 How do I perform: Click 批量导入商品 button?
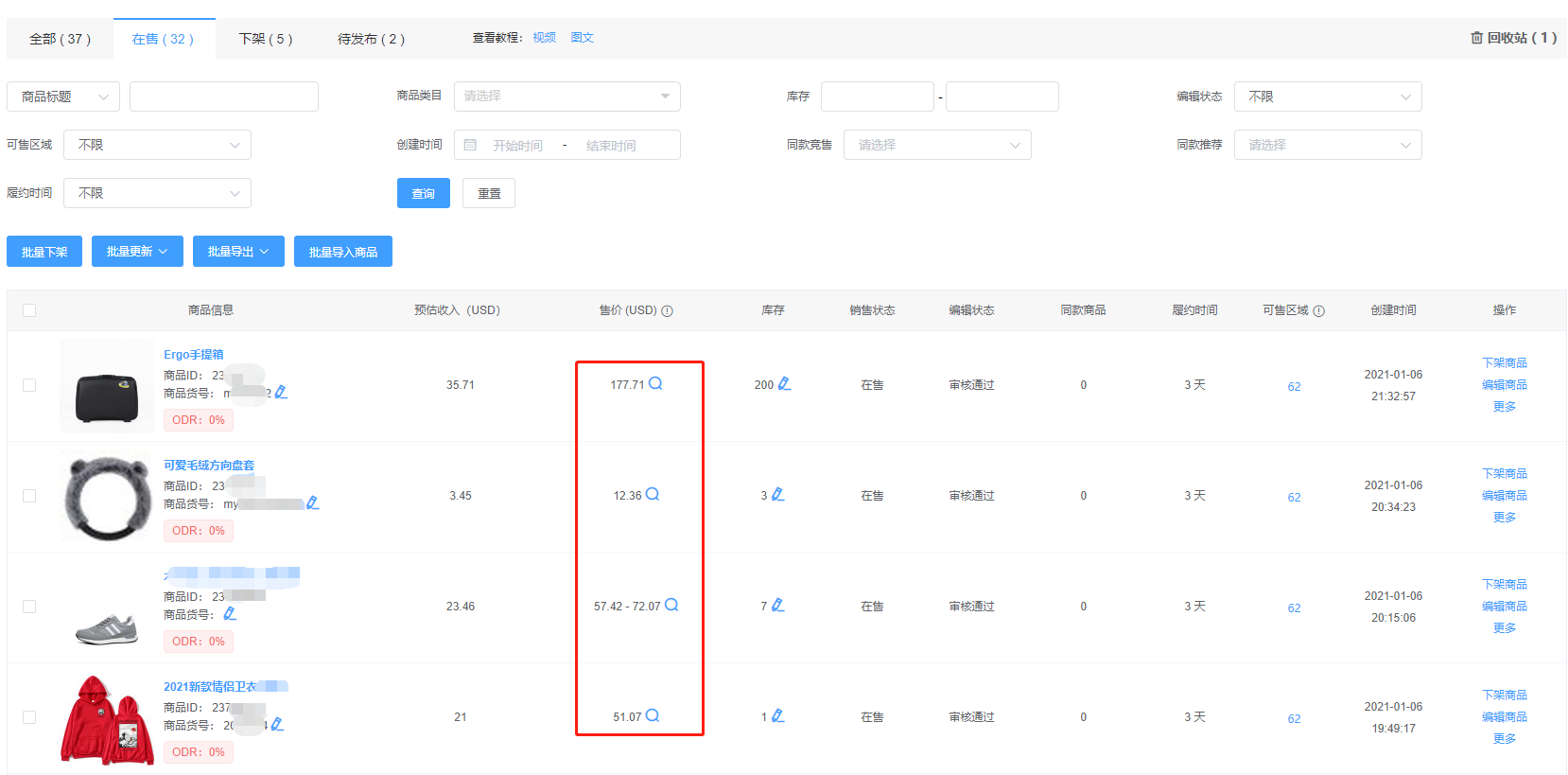point(343,252)
